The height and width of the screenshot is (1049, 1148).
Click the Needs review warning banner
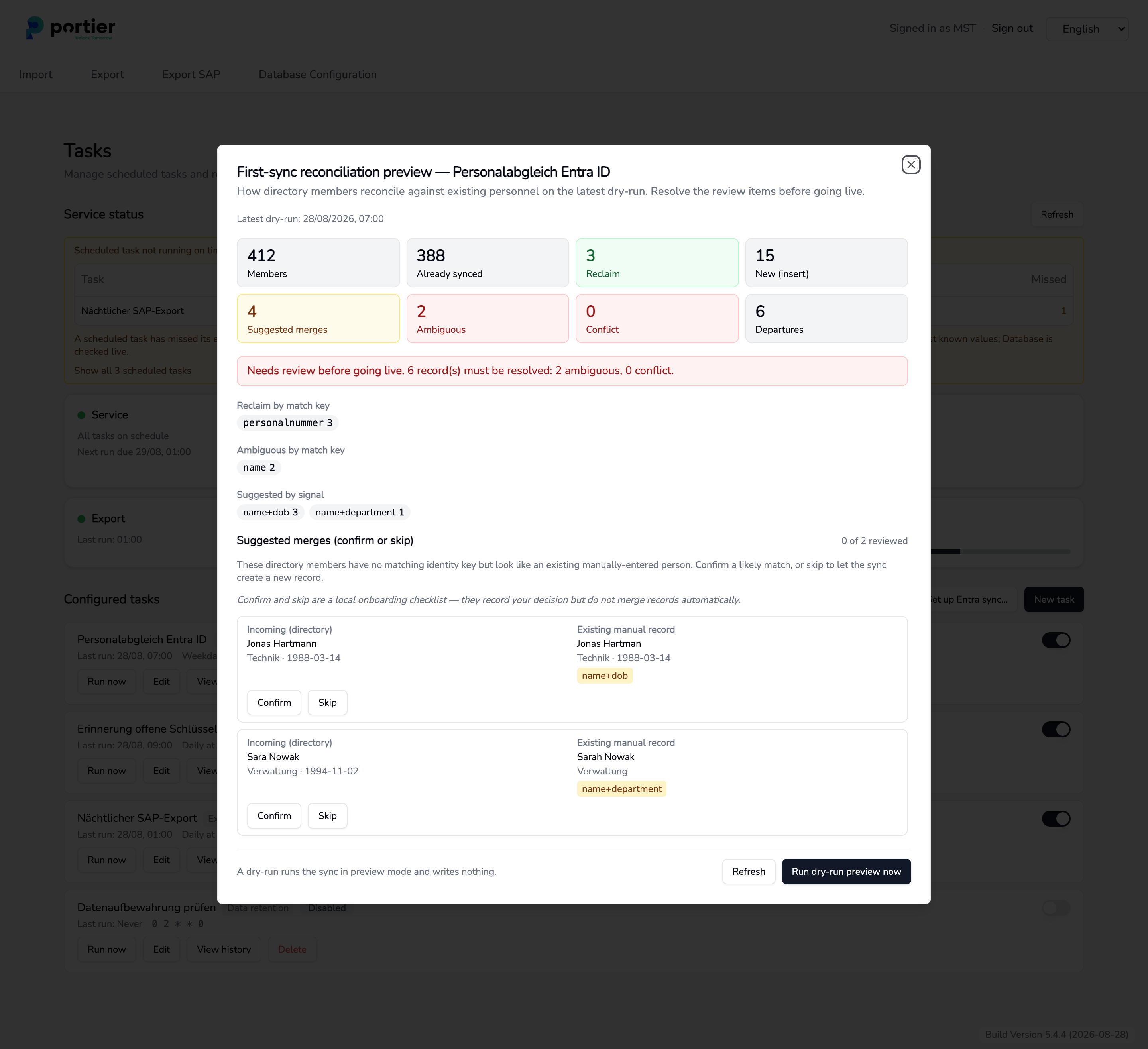point(572,371)
